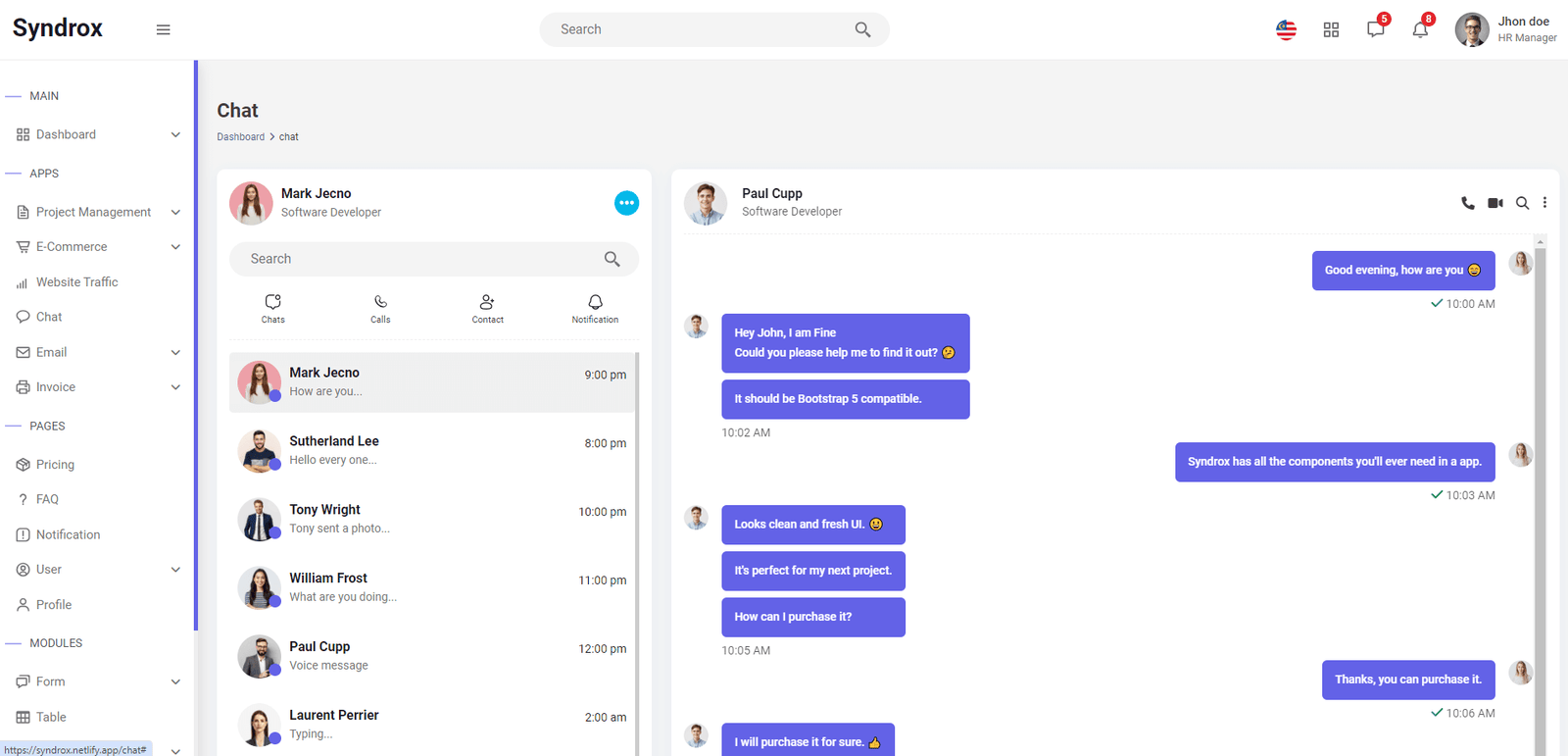Click the conversation vertical scrollbar
Viewport: 1568px width, 756px height.
coord(1541,495)
